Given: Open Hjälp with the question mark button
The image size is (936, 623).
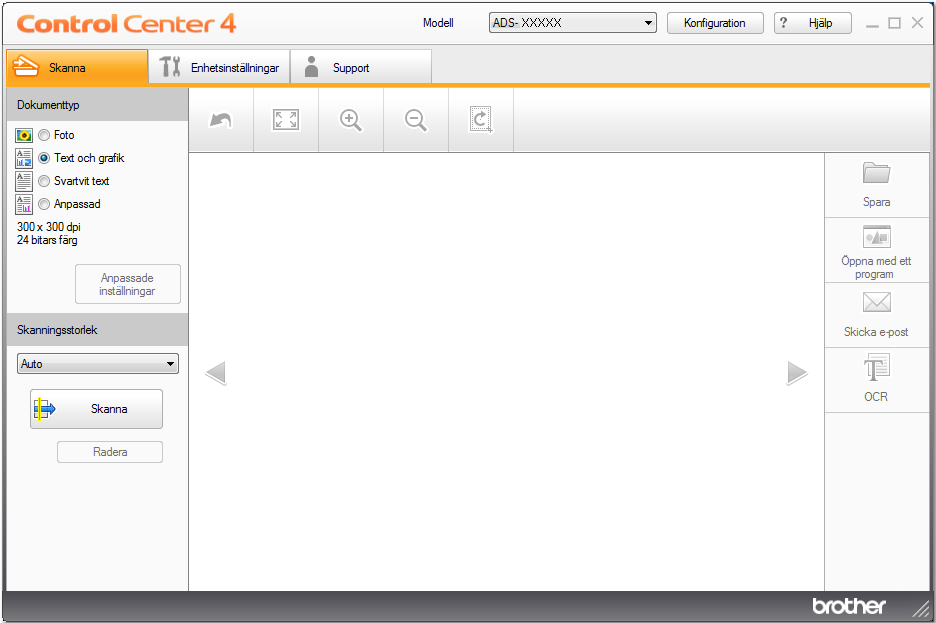Looking at the screenshot, I should [812, 23].
